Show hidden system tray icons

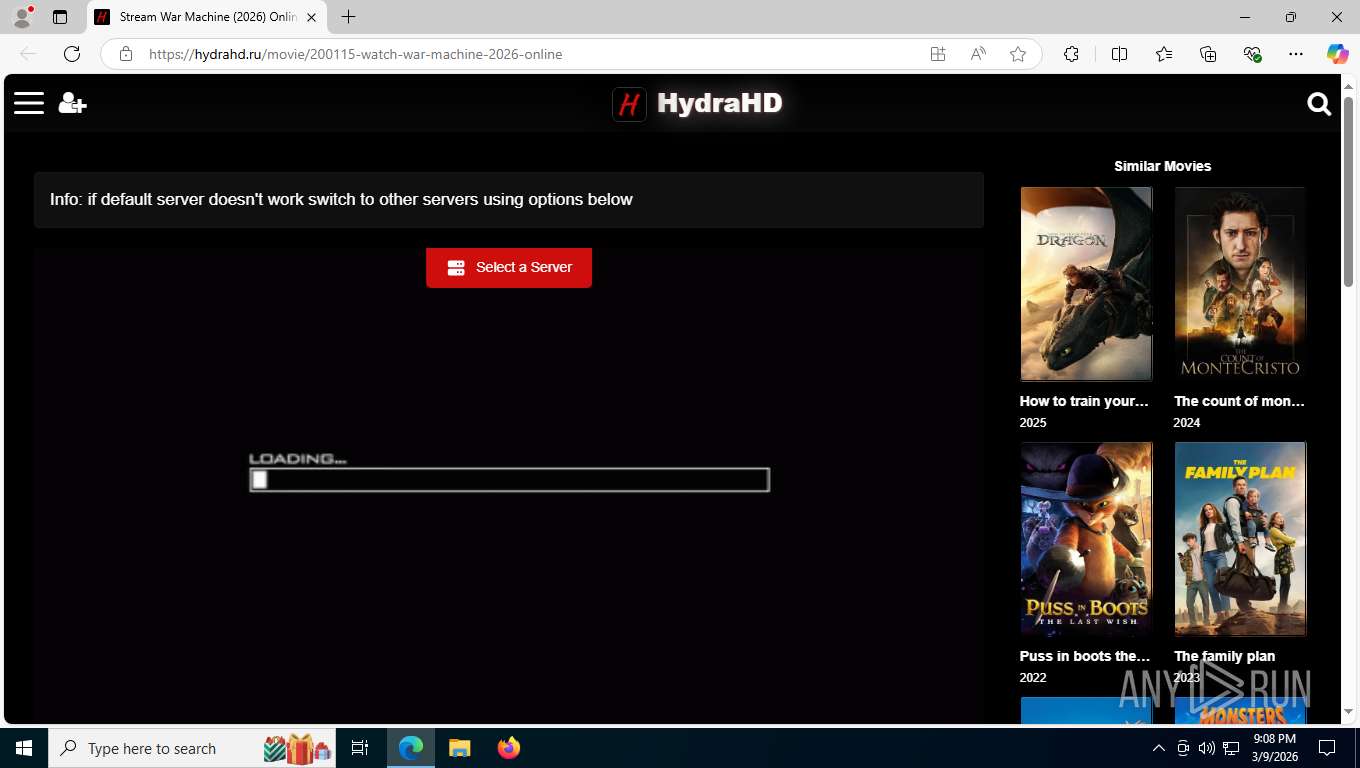pos(1159,748)
